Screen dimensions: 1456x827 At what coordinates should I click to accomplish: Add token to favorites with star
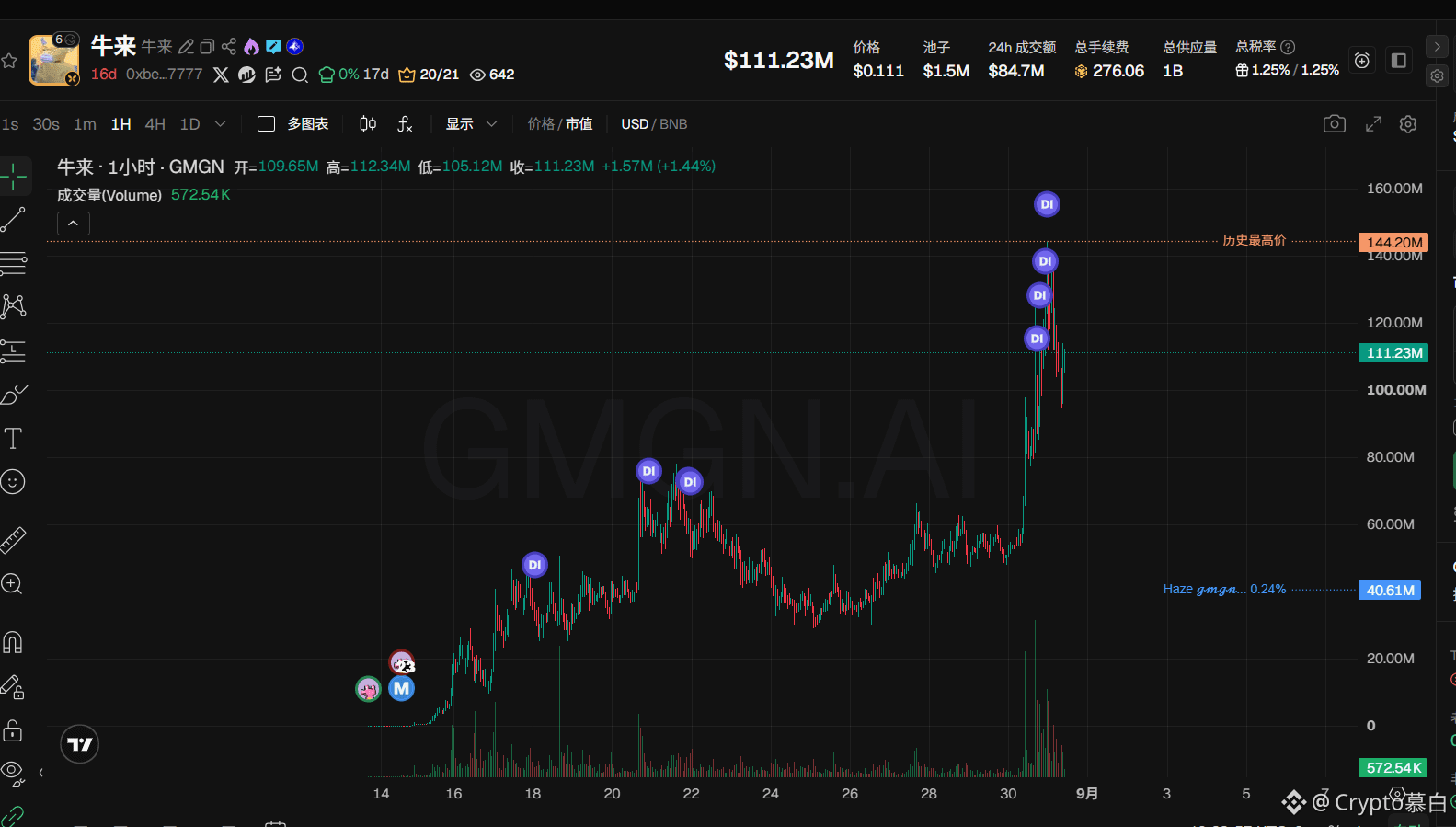point(9,61)
